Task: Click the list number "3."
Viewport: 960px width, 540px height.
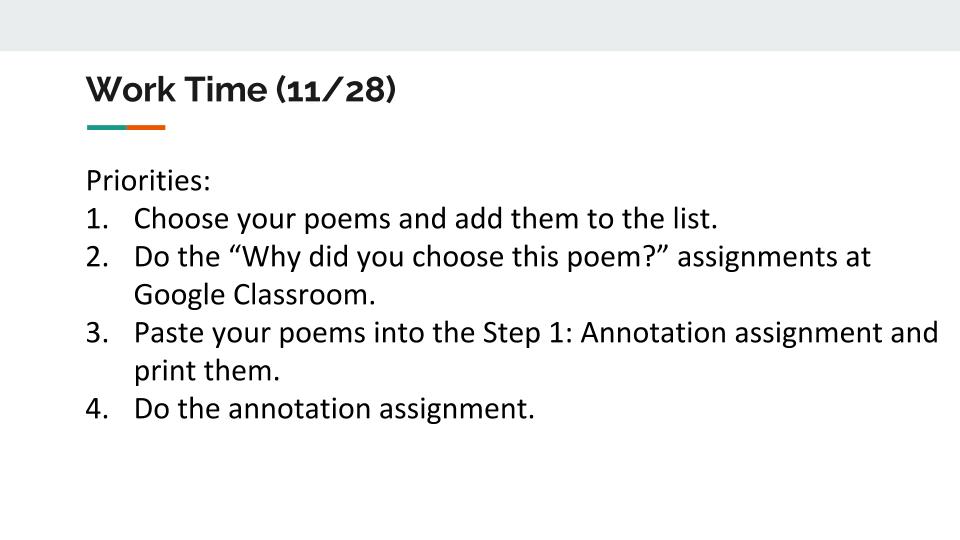Action: (x=97, y=333)
